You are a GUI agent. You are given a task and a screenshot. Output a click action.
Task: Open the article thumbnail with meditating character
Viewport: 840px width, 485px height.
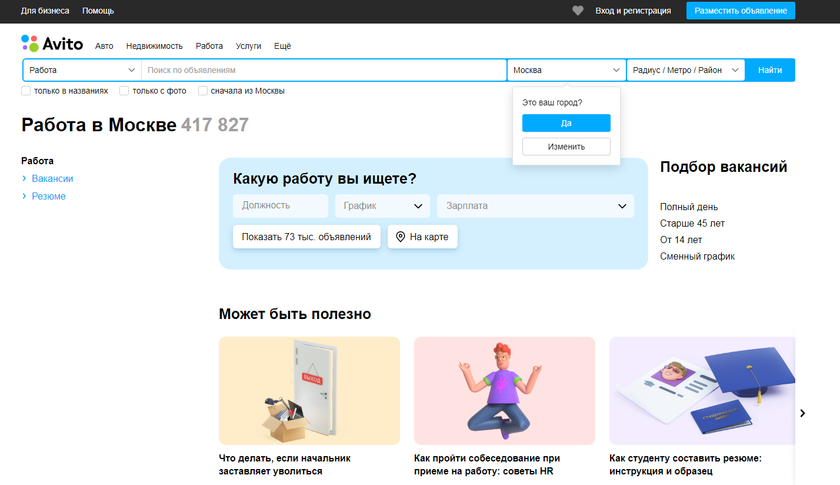click(504, 390)
